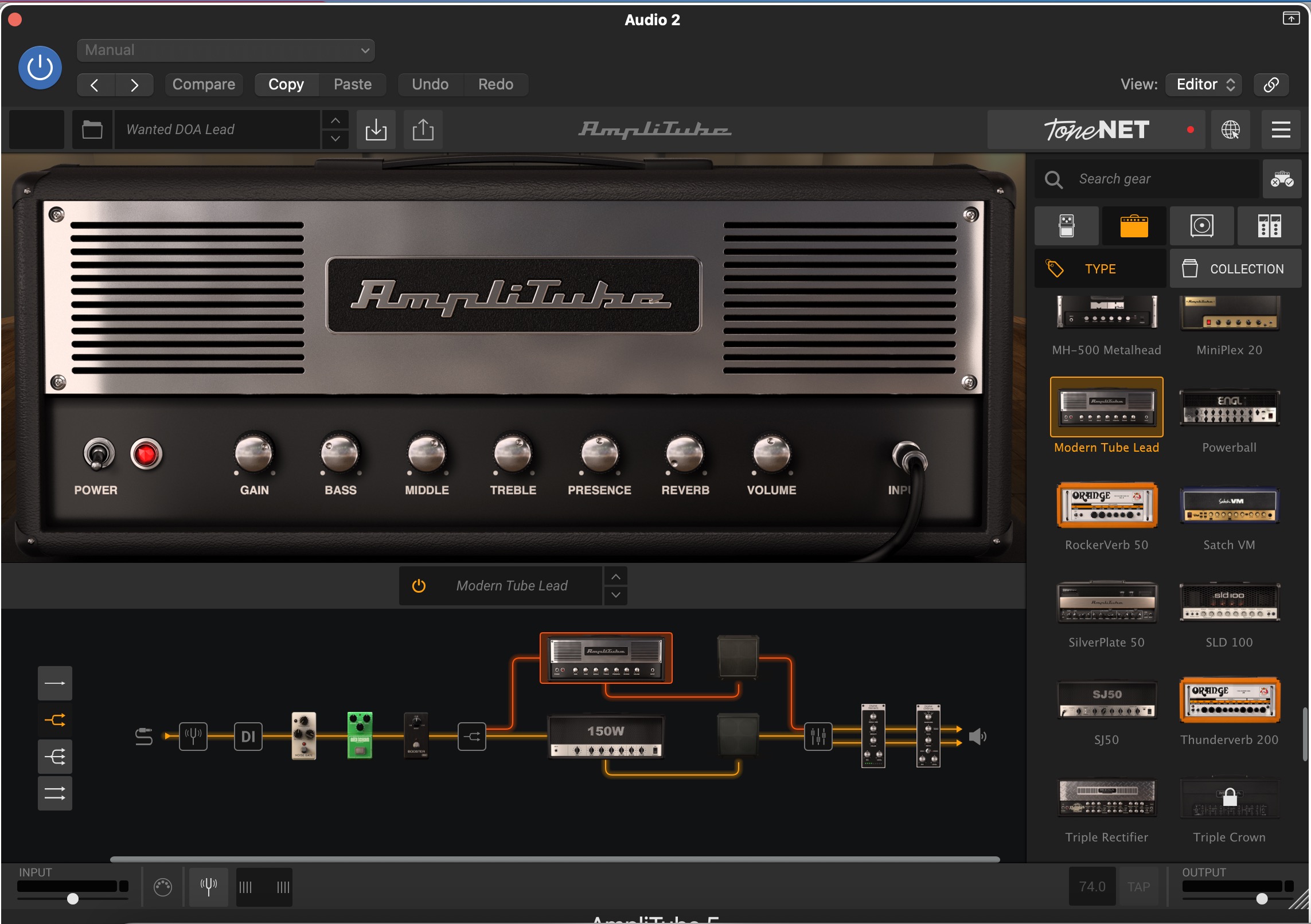Go to previous preset with left arrow
Screen dimensions: 1311x924
coord(95,85)
